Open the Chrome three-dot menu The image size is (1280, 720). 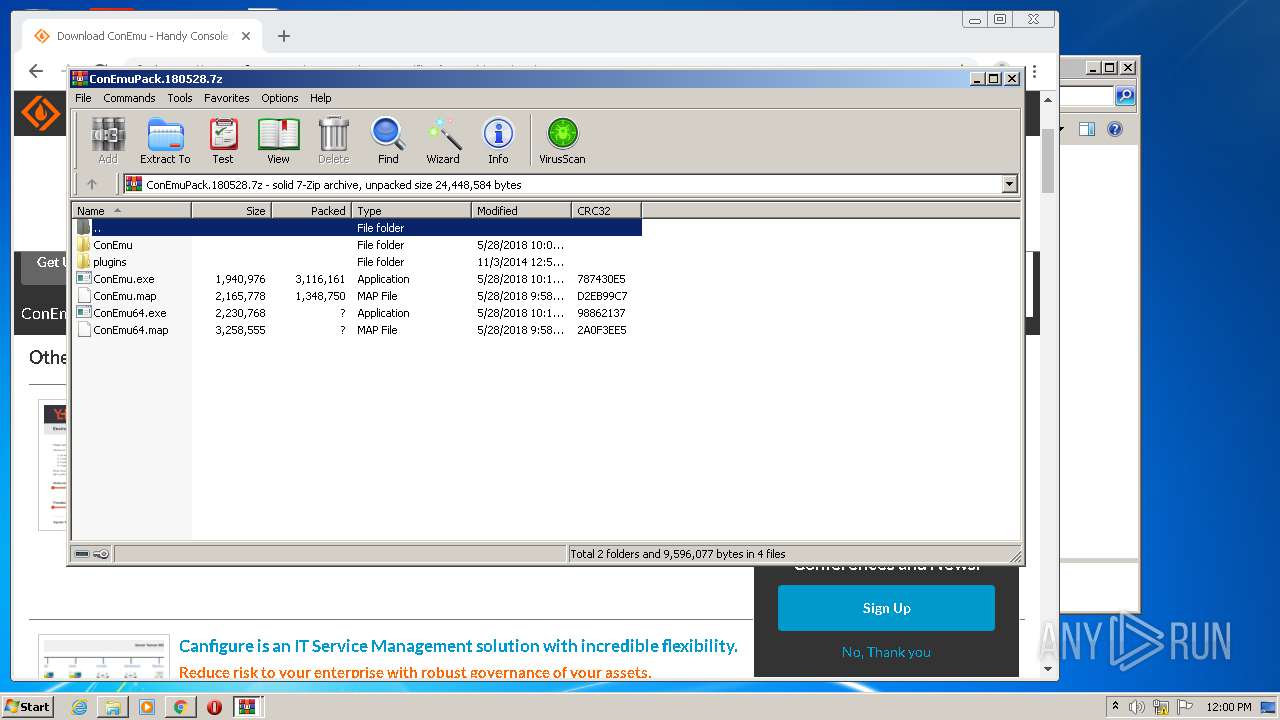point(1034,72)
